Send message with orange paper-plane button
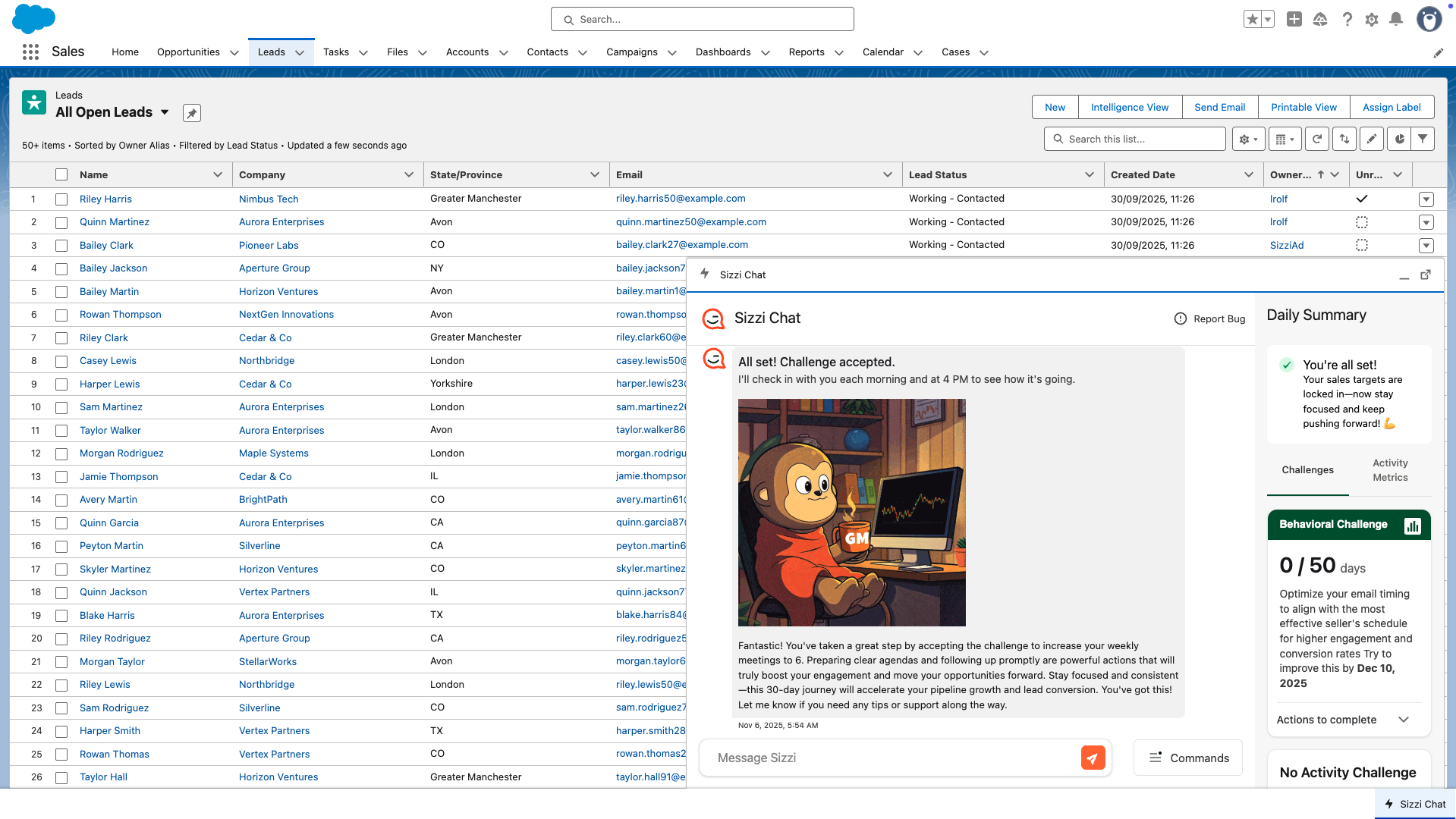 pos(1093,758)
